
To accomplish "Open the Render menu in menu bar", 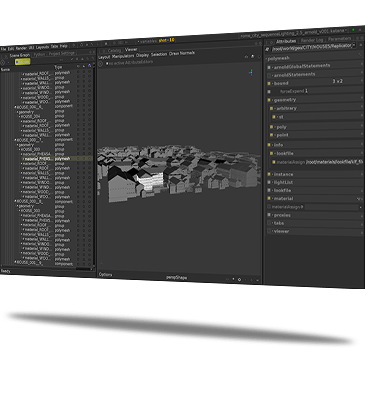I will (x=21, y=48).
